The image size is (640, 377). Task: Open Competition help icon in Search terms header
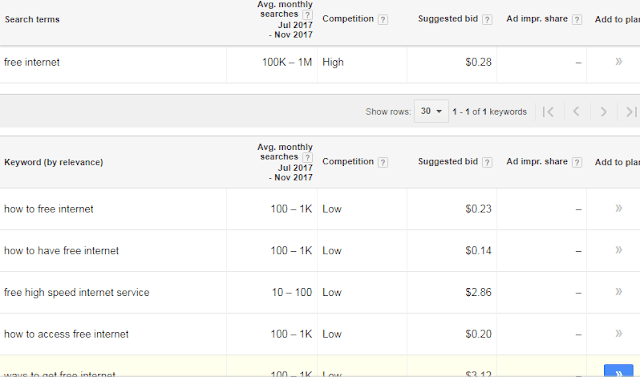pyautogui.click(x=382, y=20)
